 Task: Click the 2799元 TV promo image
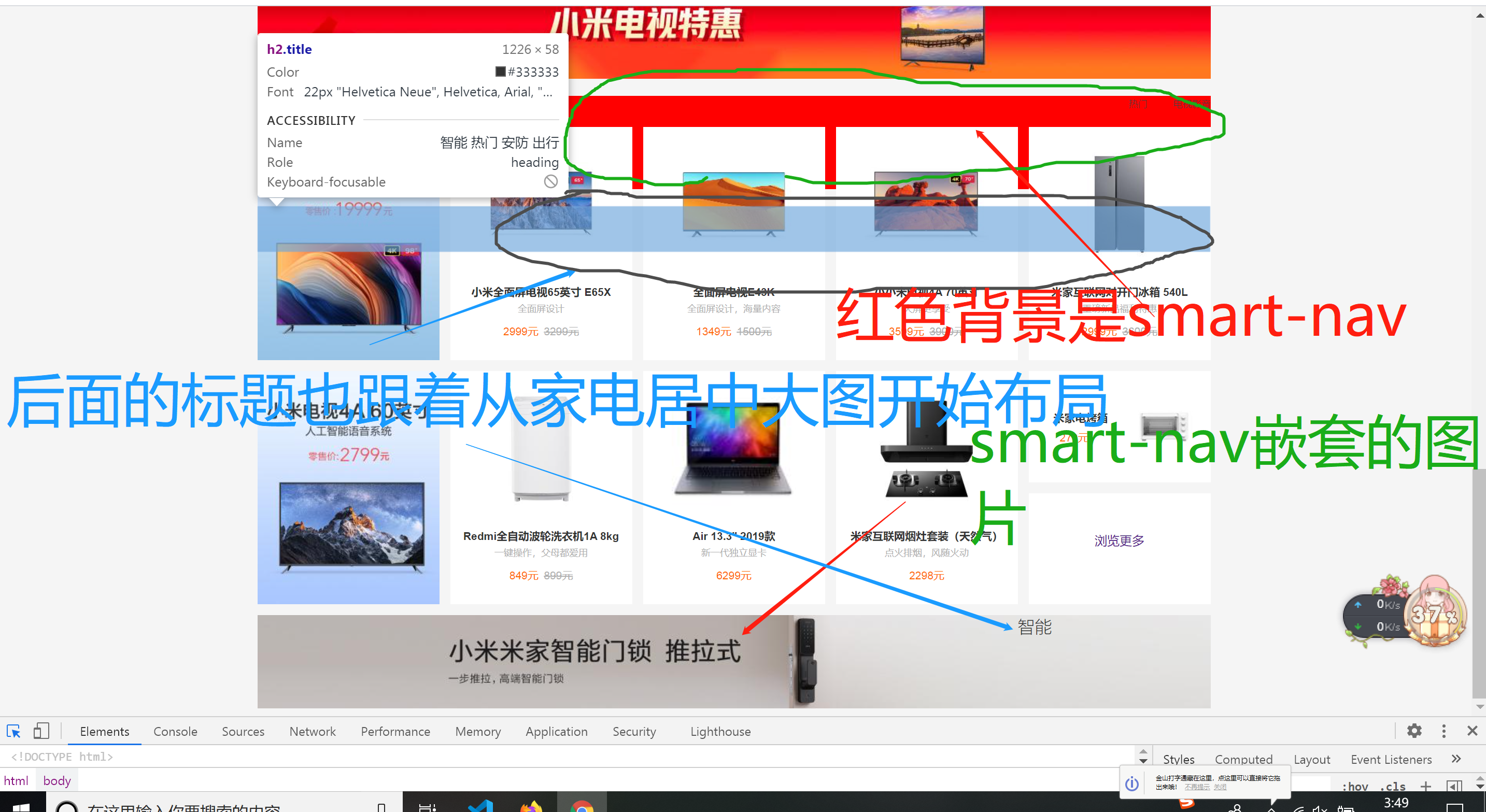(x=348, y=488)
